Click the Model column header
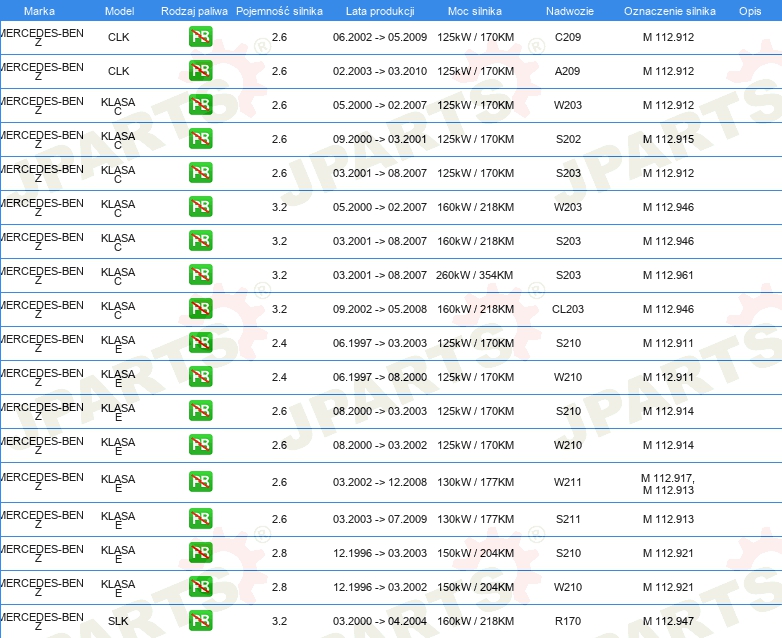 click(x=119, y=11)
